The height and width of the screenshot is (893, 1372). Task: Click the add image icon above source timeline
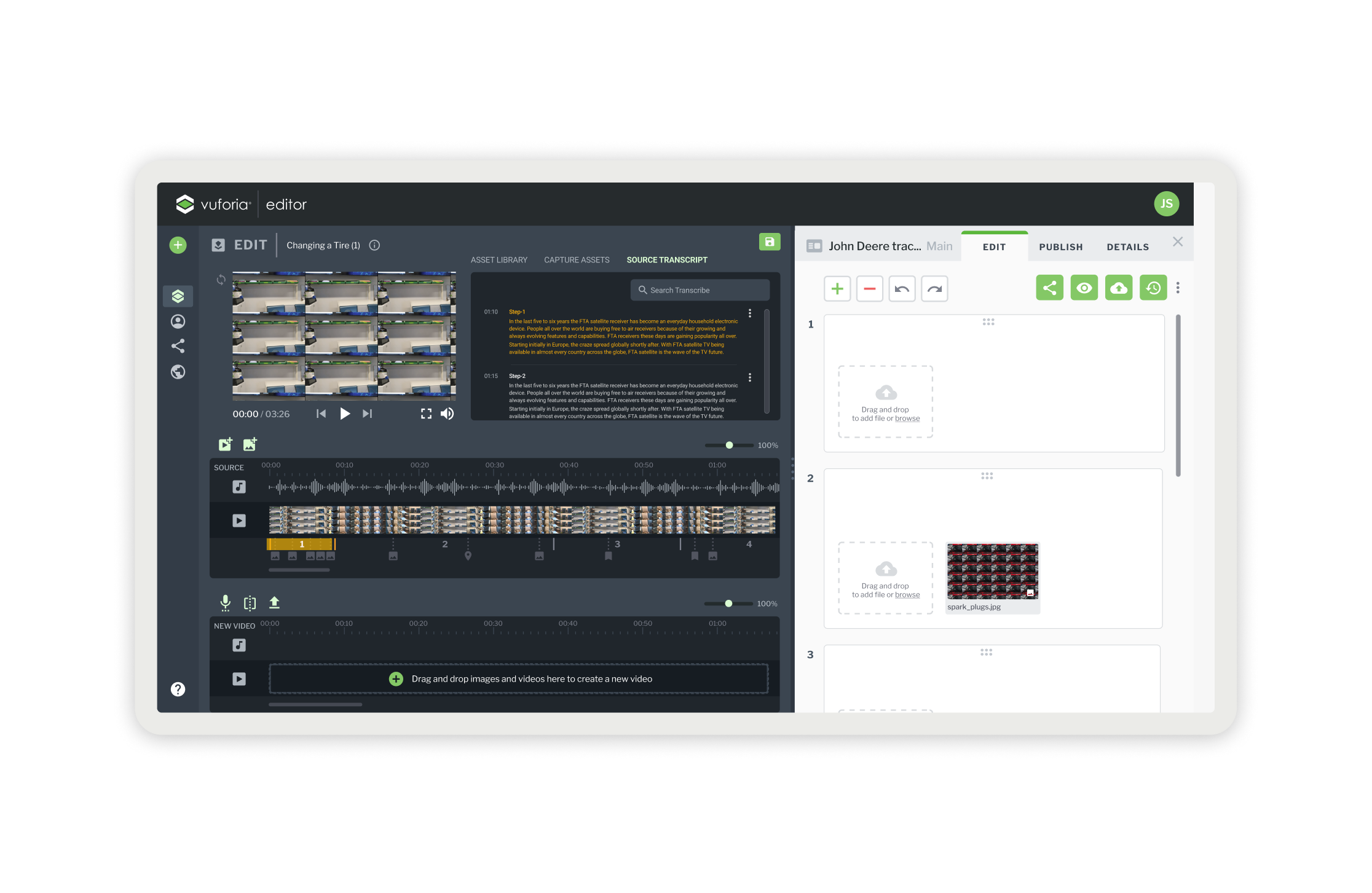(x=250, y=444)
